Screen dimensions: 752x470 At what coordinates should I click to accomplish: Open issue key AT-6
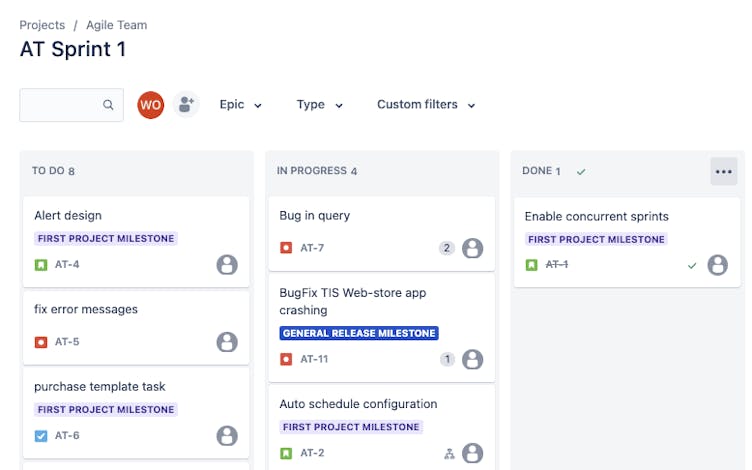click(67, 435)
